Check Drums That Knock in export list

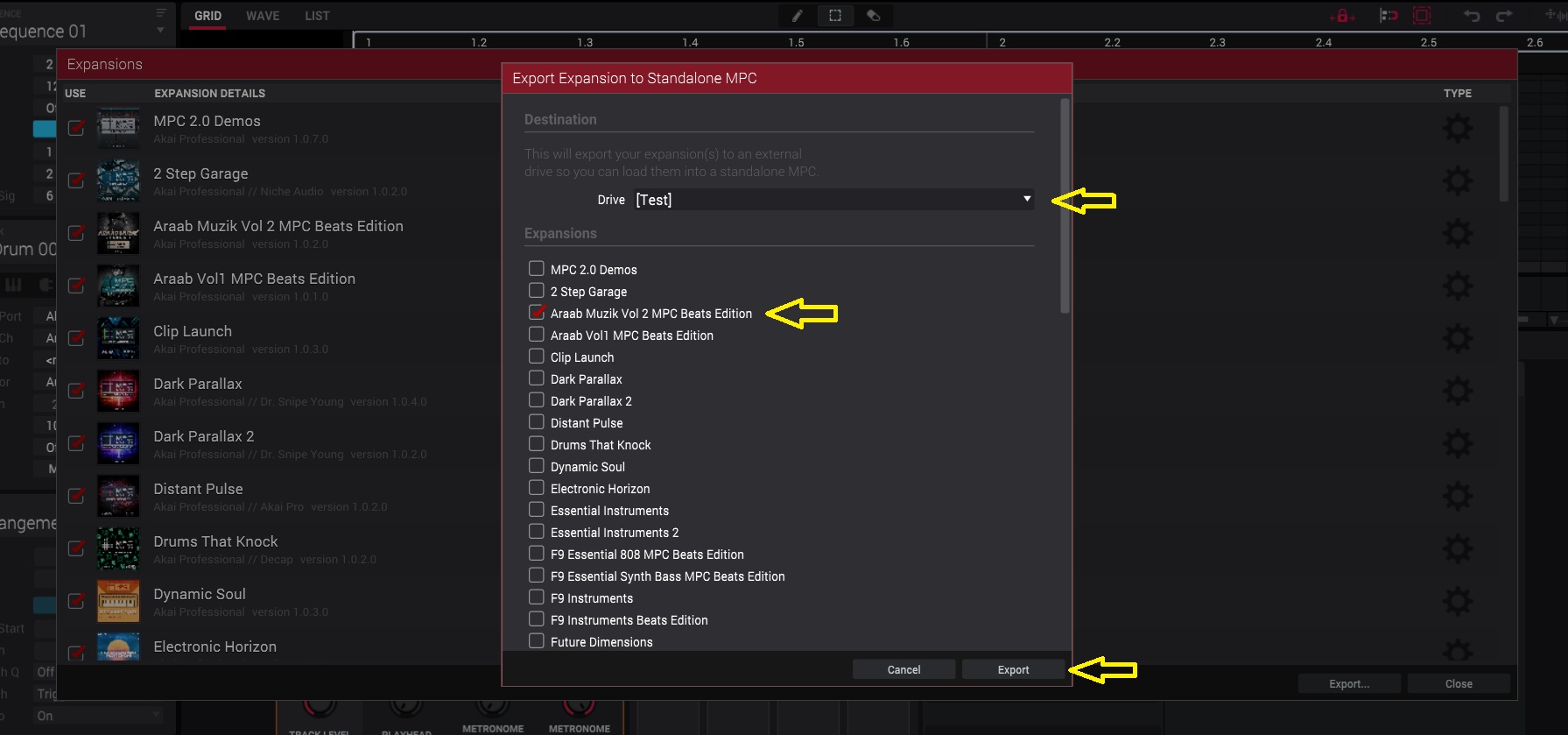tap(537, 443)
